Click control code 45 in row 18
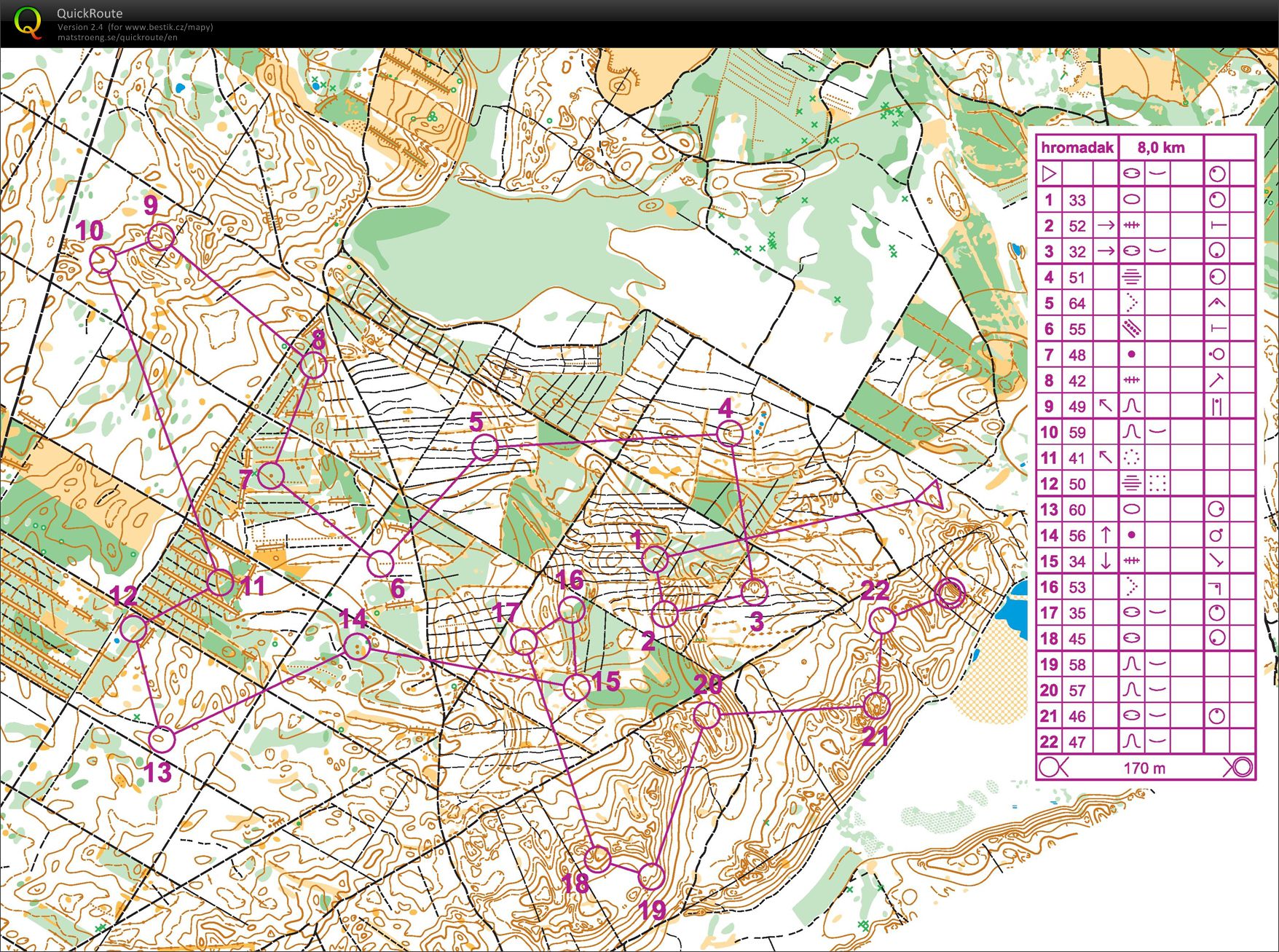 tap(1077, 639)
